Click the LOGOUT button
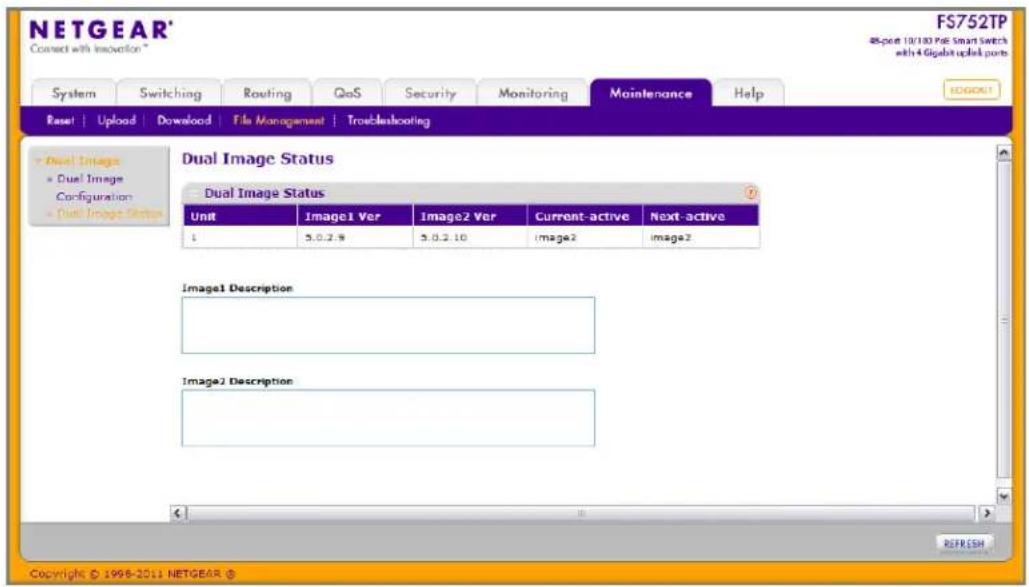The image size is (1029, 587). pyautogui.click(x=971, y=90)
